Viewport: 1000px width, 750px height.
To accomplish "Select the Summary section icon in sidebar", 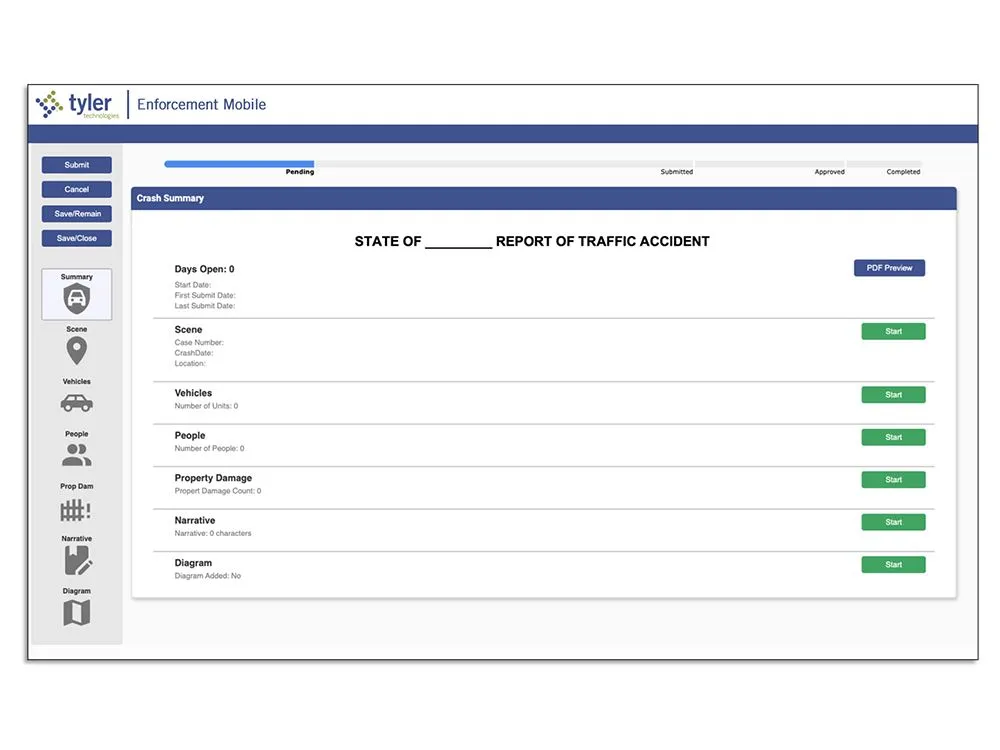I will [x=76, y=294].
